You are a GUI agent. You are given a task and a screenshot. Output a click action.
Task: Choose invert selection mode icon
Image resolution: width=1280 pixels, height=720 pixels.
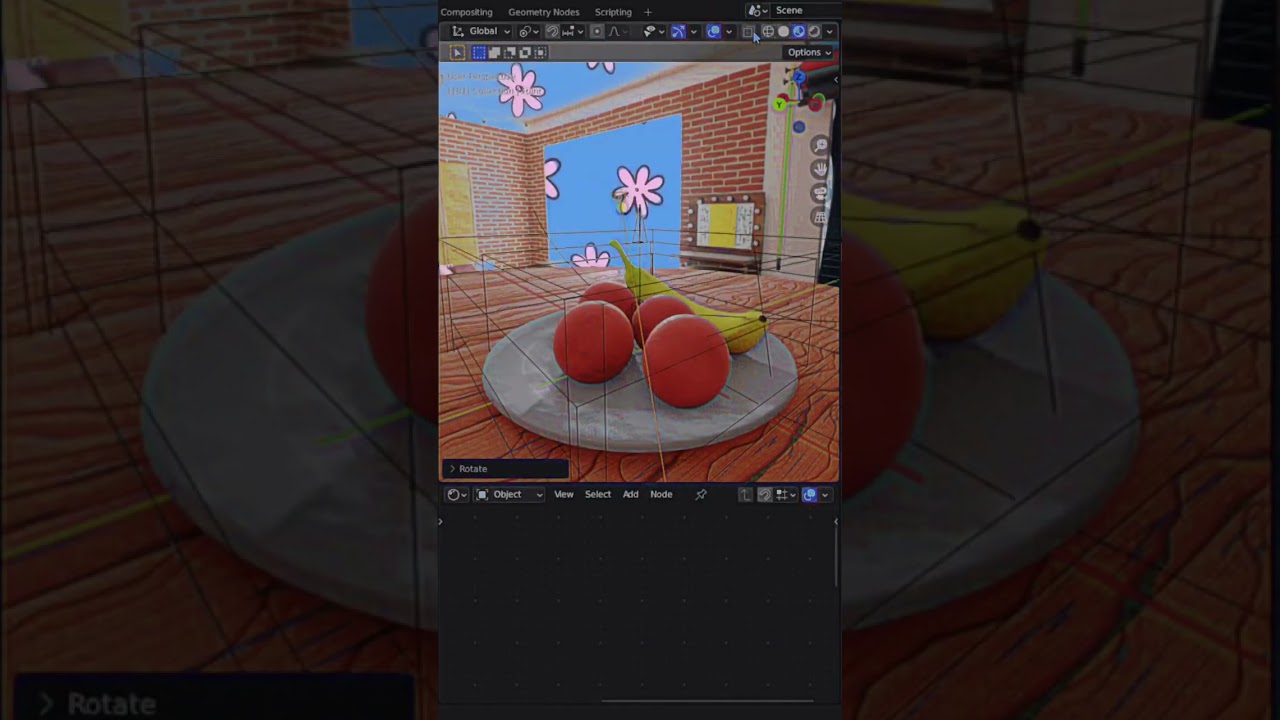tap(525, 52)
